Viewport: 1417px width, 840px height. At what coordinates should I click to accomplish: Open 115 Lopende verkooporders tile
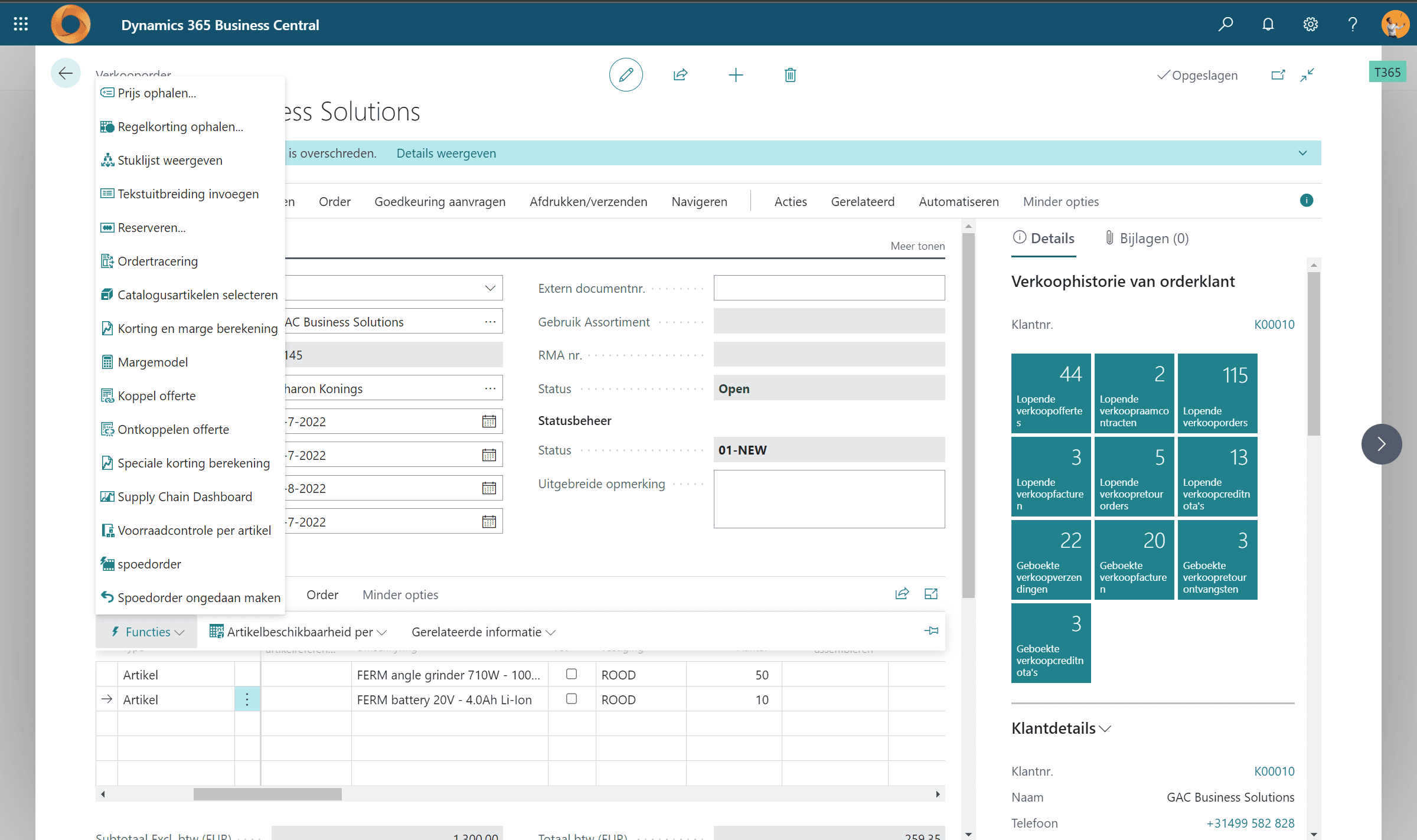[1217, 394]
